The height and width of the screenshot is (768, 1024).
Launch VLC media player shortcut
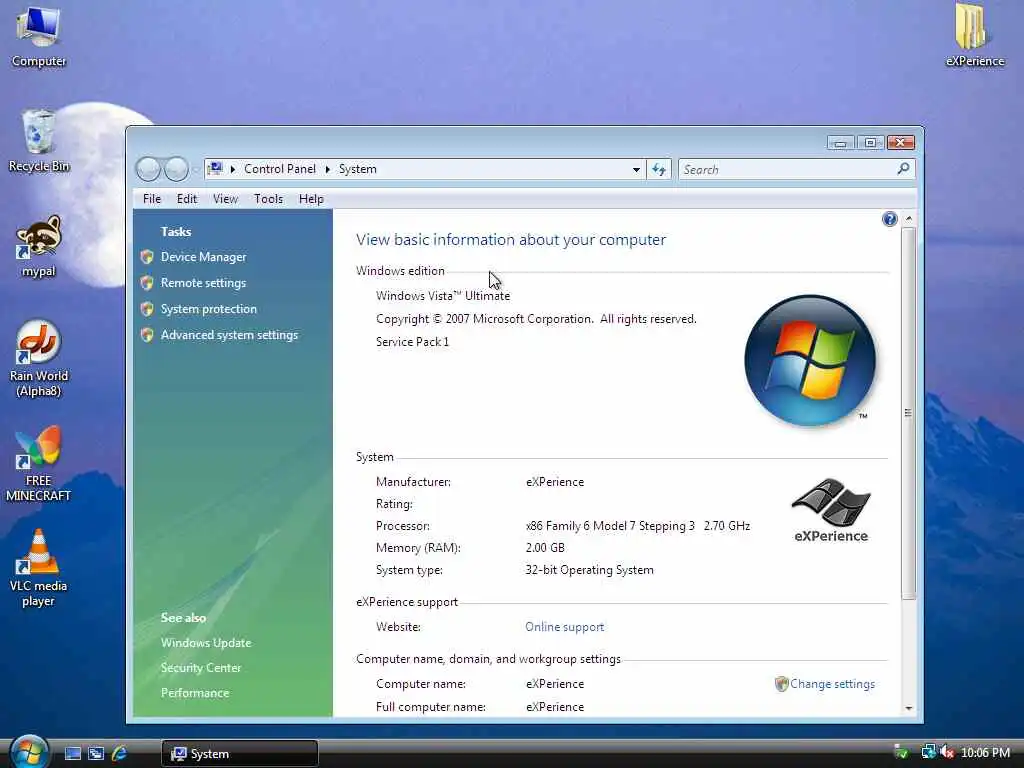[39, 568]
